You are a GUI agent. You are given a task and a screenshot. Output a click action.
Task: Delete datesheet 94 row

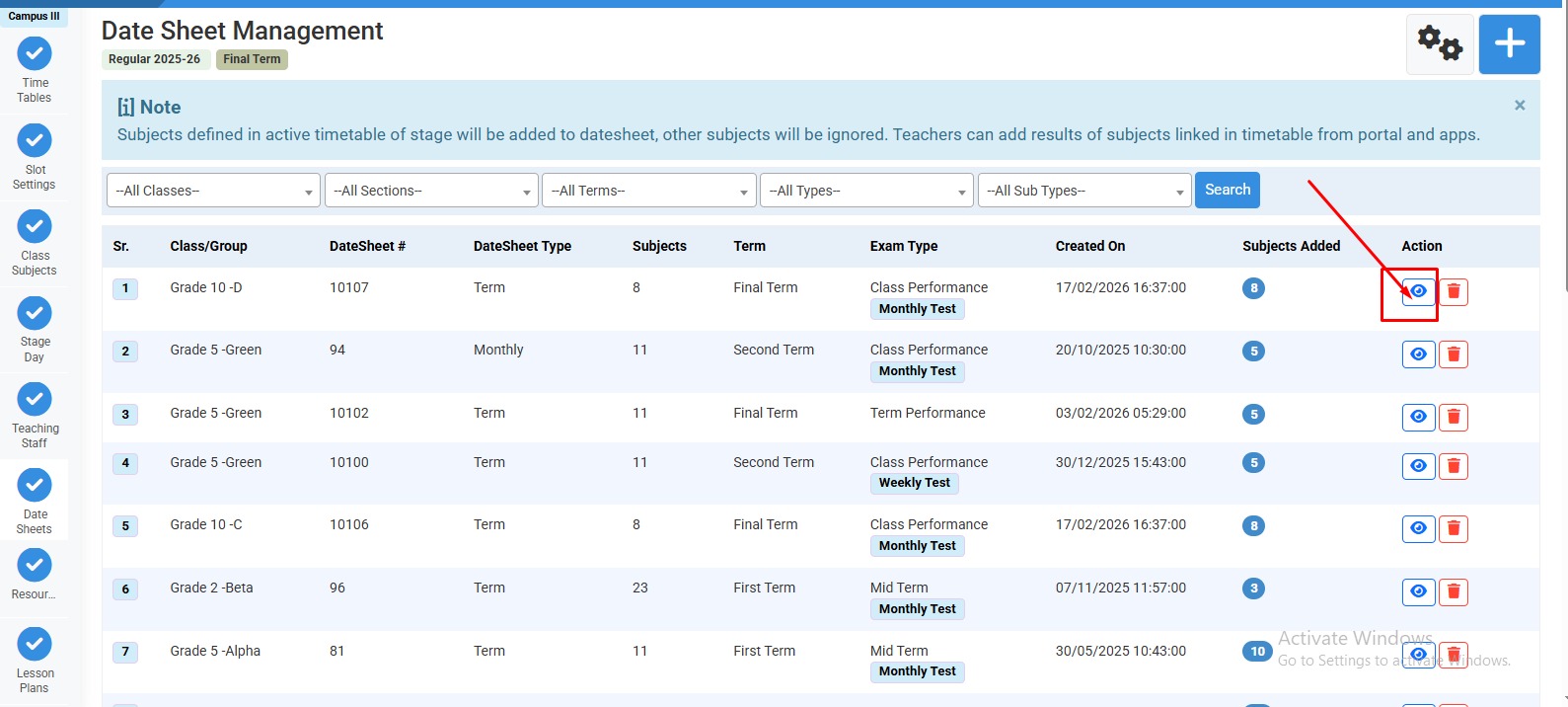[1454, 354]
